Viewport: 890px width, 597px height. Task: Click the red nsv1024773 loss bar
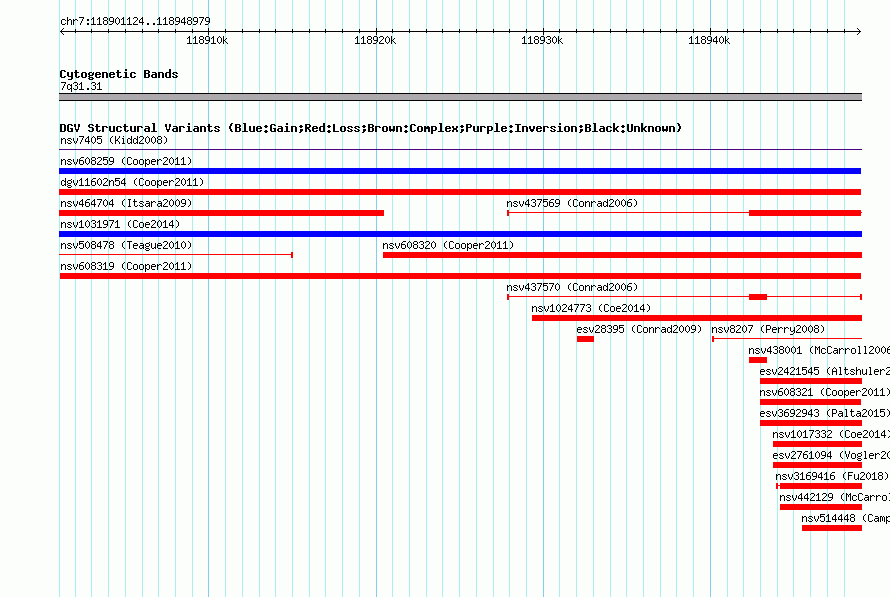coord(696,318)
